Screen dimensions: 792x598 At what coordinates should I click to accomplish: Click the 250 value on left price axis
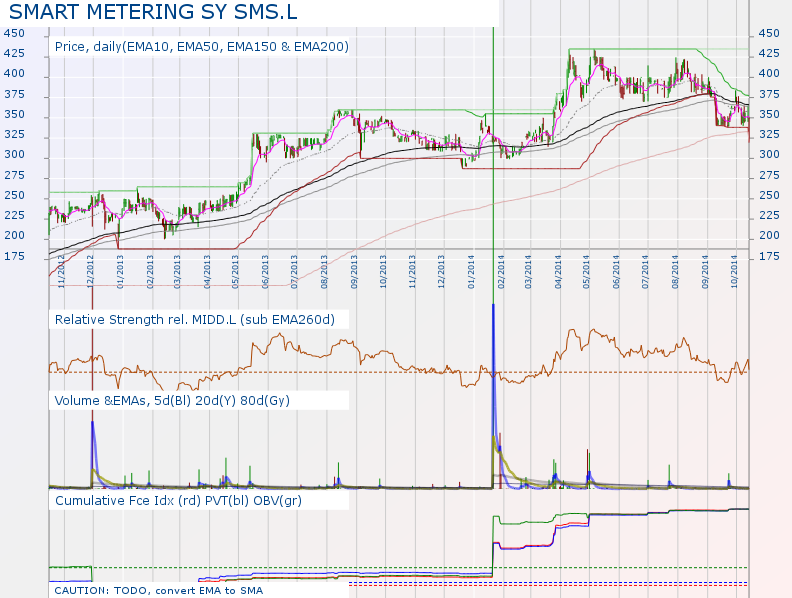coord(14,195)
